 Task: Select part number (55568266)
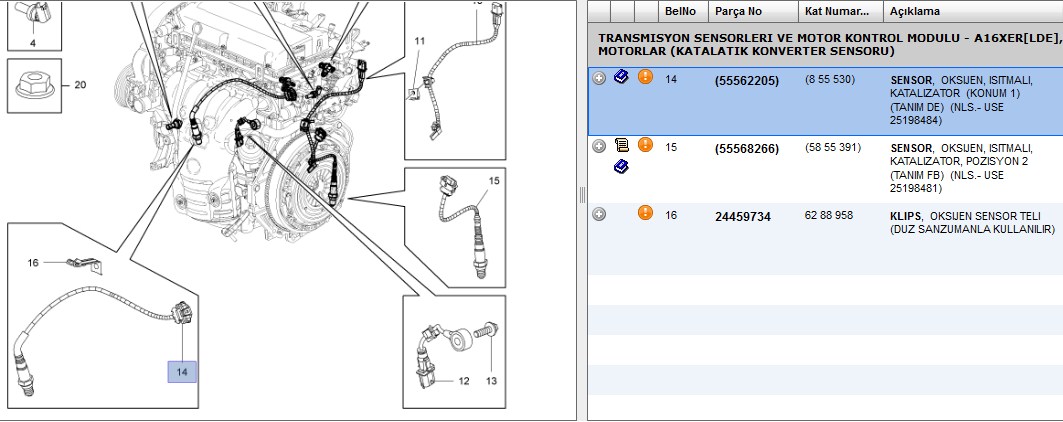pyautogui.click(x=746, y=149)
